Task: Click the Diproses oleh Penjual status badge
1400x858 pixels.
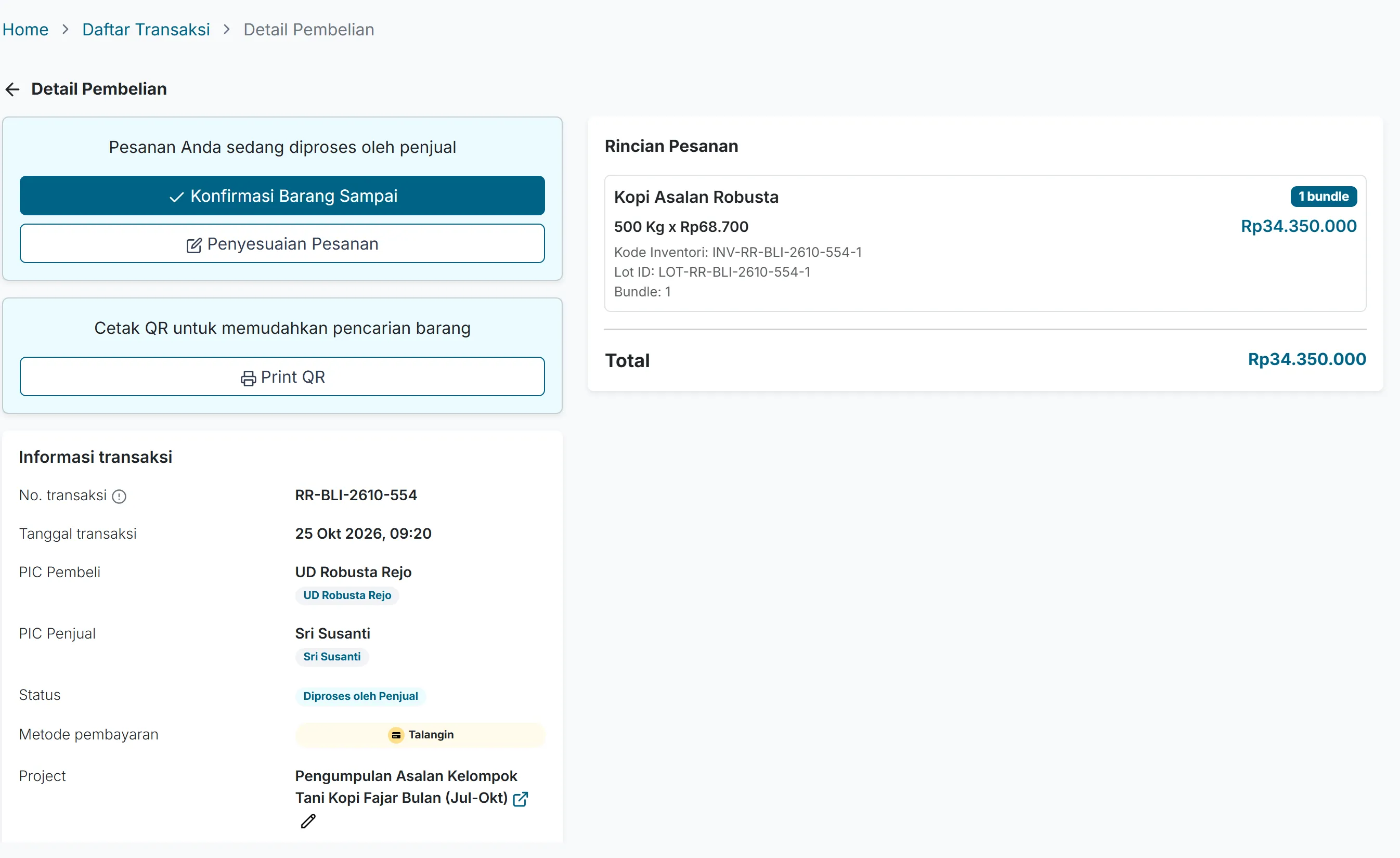Action: click(x=361, y=697)
